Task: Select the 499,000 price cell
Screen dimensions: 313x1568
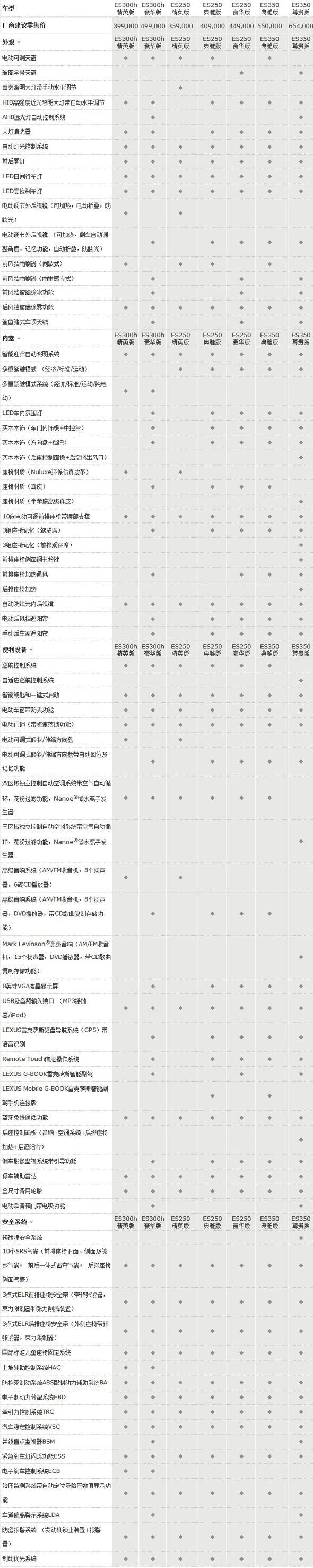Action: click(153, 26)
